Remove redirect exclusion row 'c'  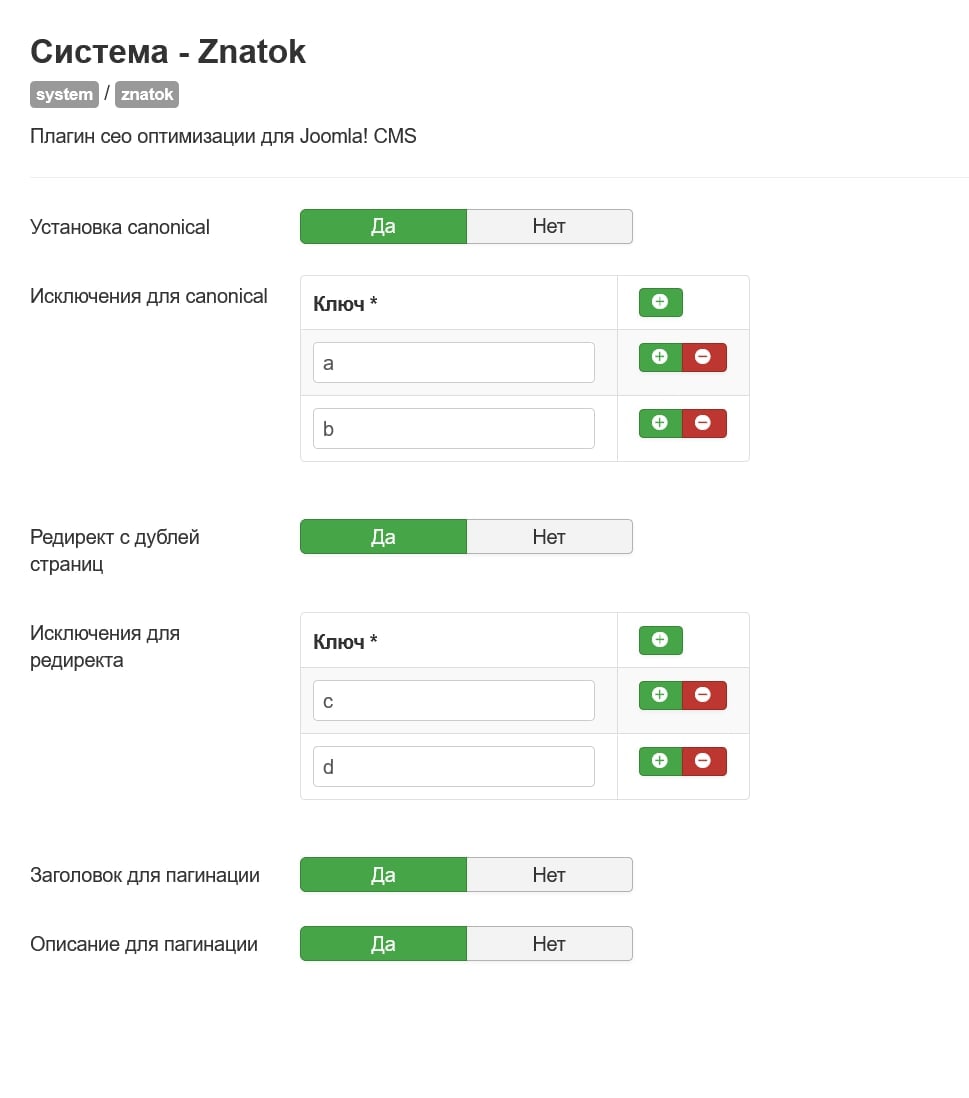tap(704, 695)
